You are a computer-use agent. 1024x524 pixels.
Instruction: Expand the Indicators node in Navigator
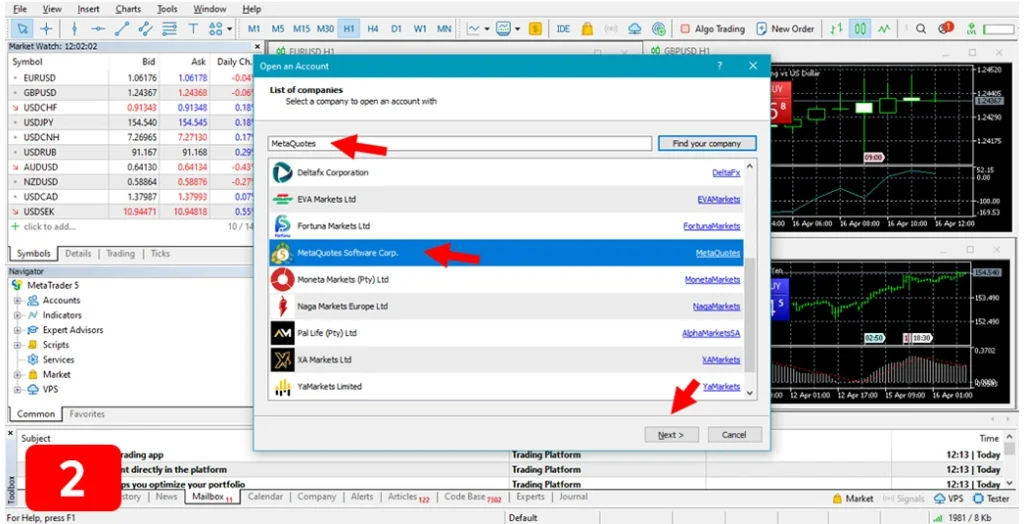point(18,316)
